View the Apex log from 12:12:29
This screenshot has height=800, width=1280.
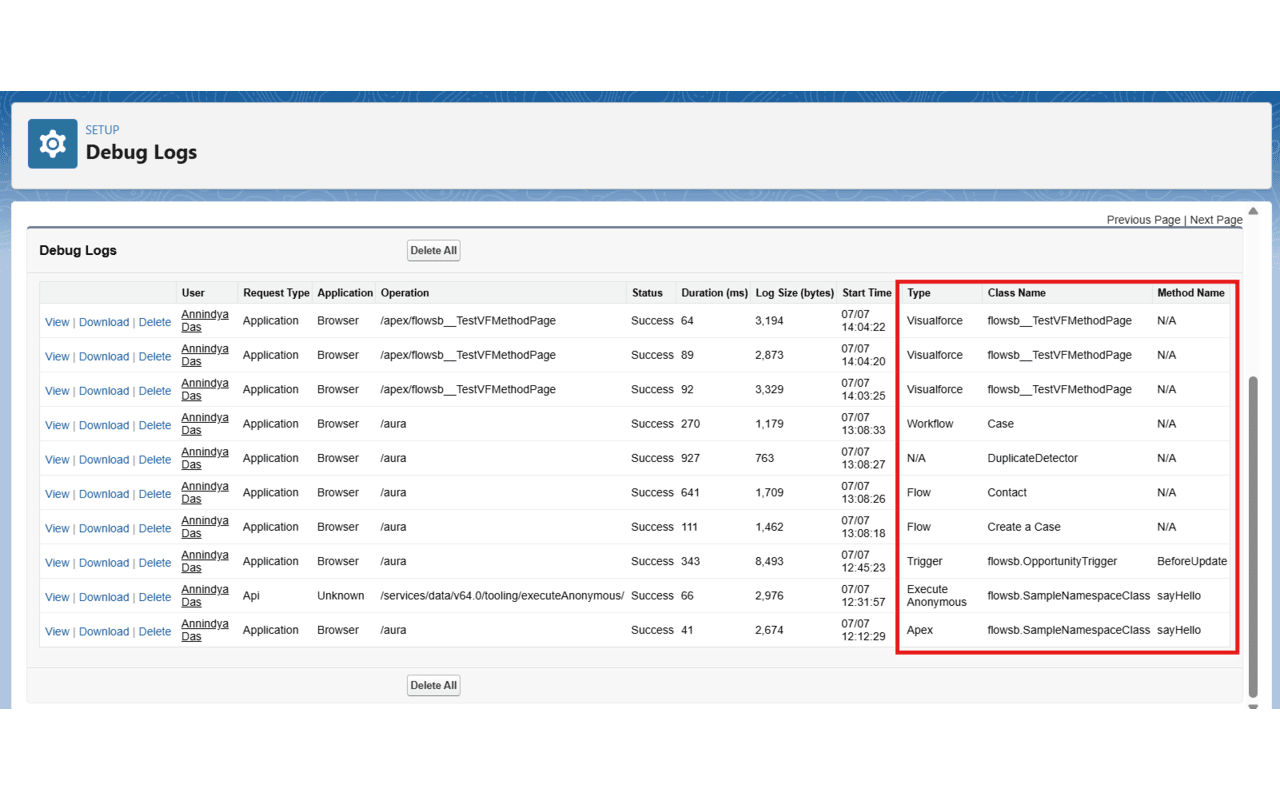[57, 632]
